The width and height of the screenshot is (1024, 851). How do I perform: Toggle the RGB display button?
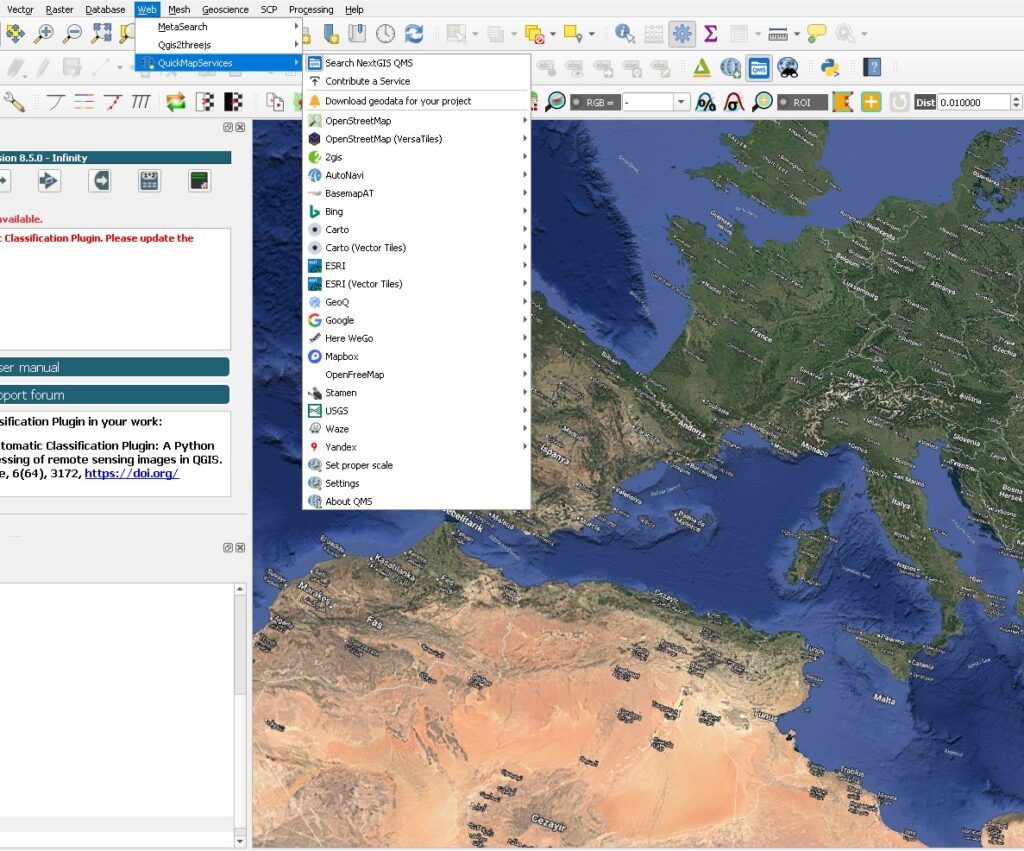(594, 103)
